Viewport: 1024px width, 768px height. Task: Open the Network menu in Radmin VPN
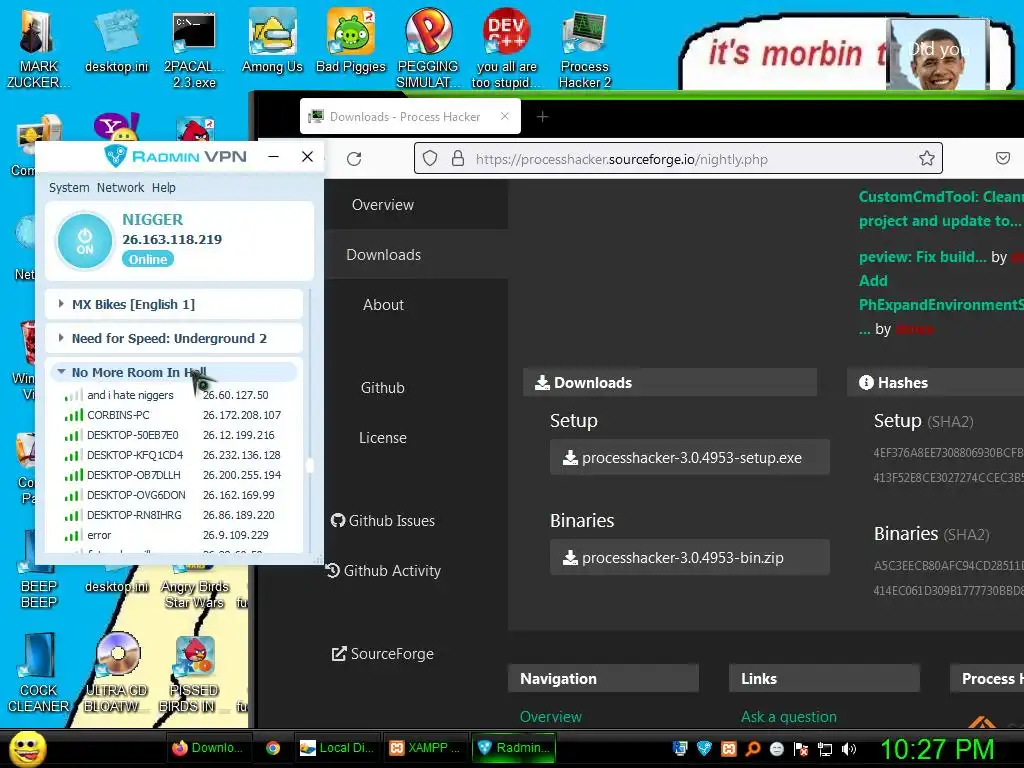[120, 187]
